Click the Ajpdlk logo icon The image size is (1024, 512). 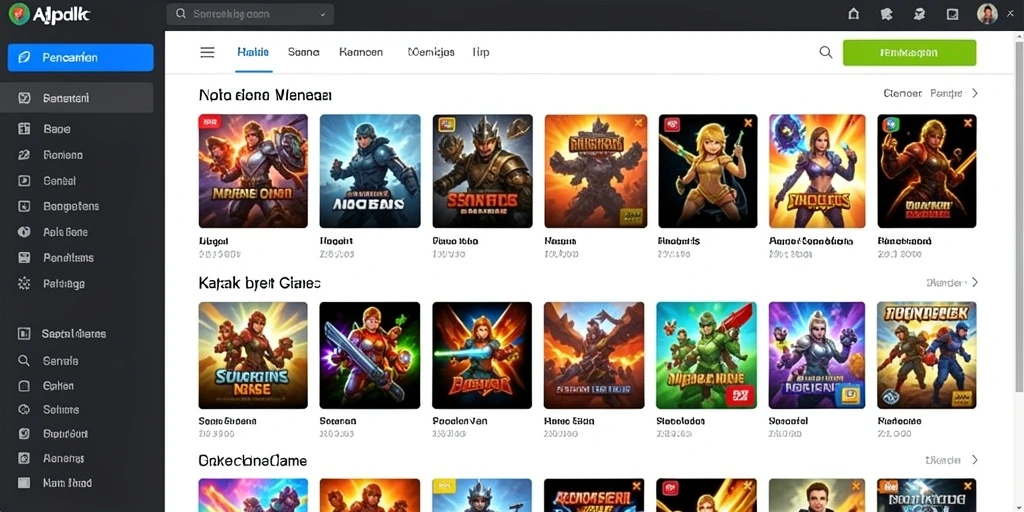coord(18,14)
